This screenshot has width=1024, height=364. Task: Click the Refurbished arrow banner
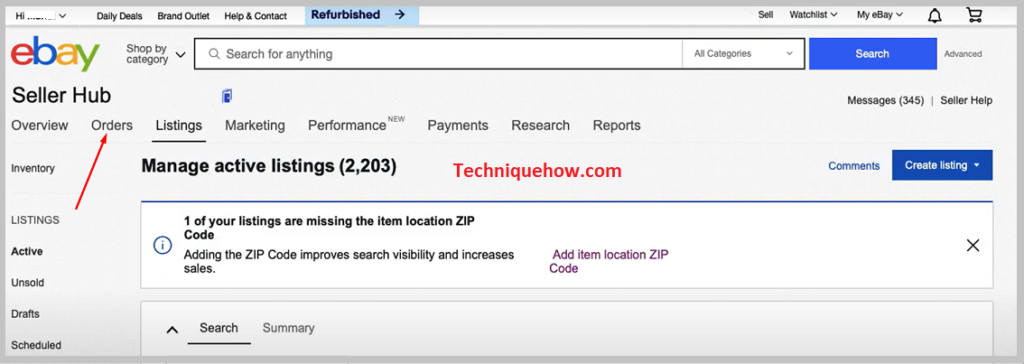pyautogui.click(x=362, y=14)
